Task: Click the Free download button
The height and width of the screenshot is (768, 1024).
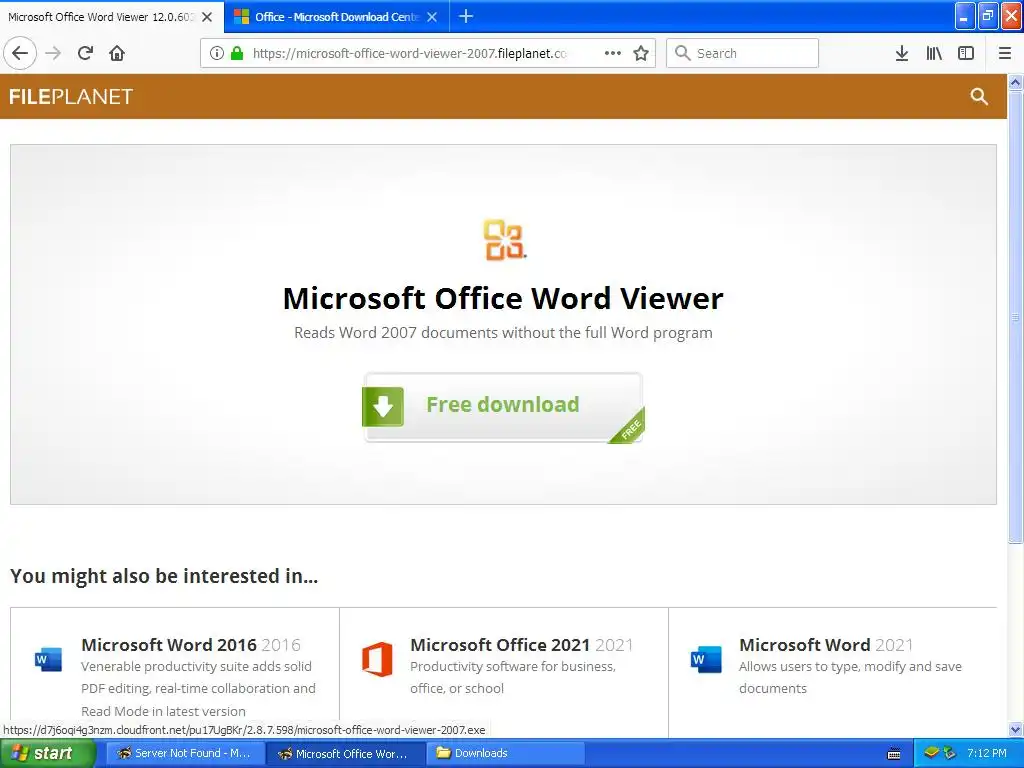Action: tap(504, 407)
